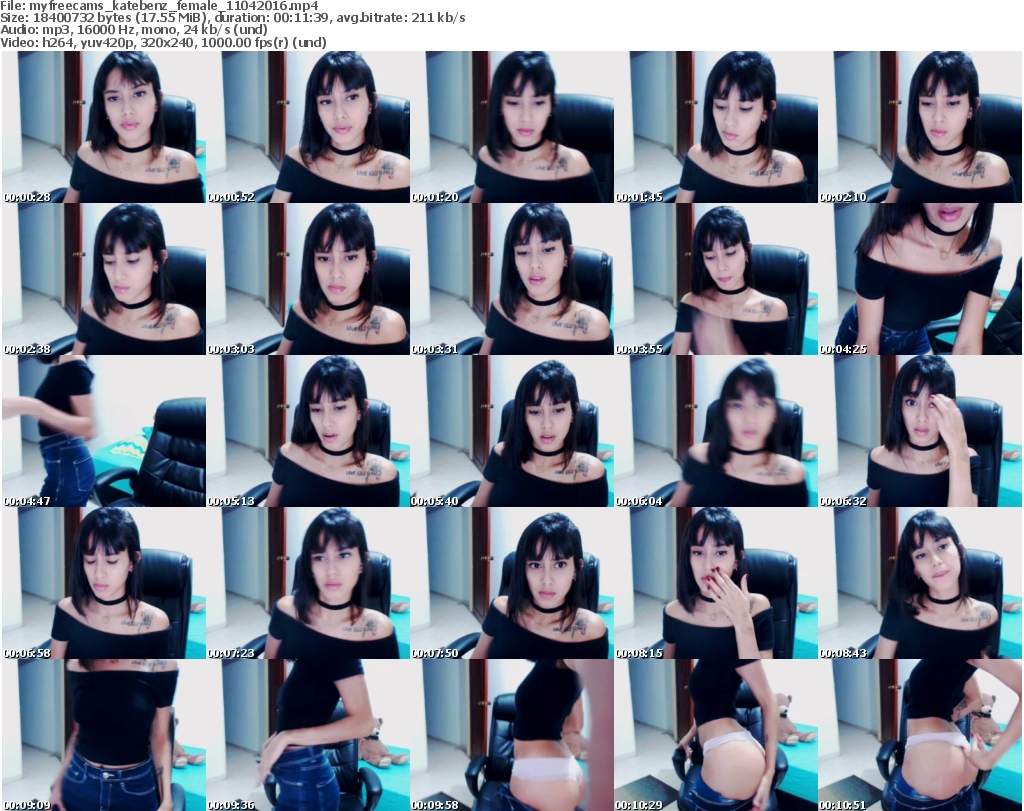Select the frame stamped 00:08:43
The height and width of the screenshot is (811, 1024).
pyautogui.click(x=920, y=583)
